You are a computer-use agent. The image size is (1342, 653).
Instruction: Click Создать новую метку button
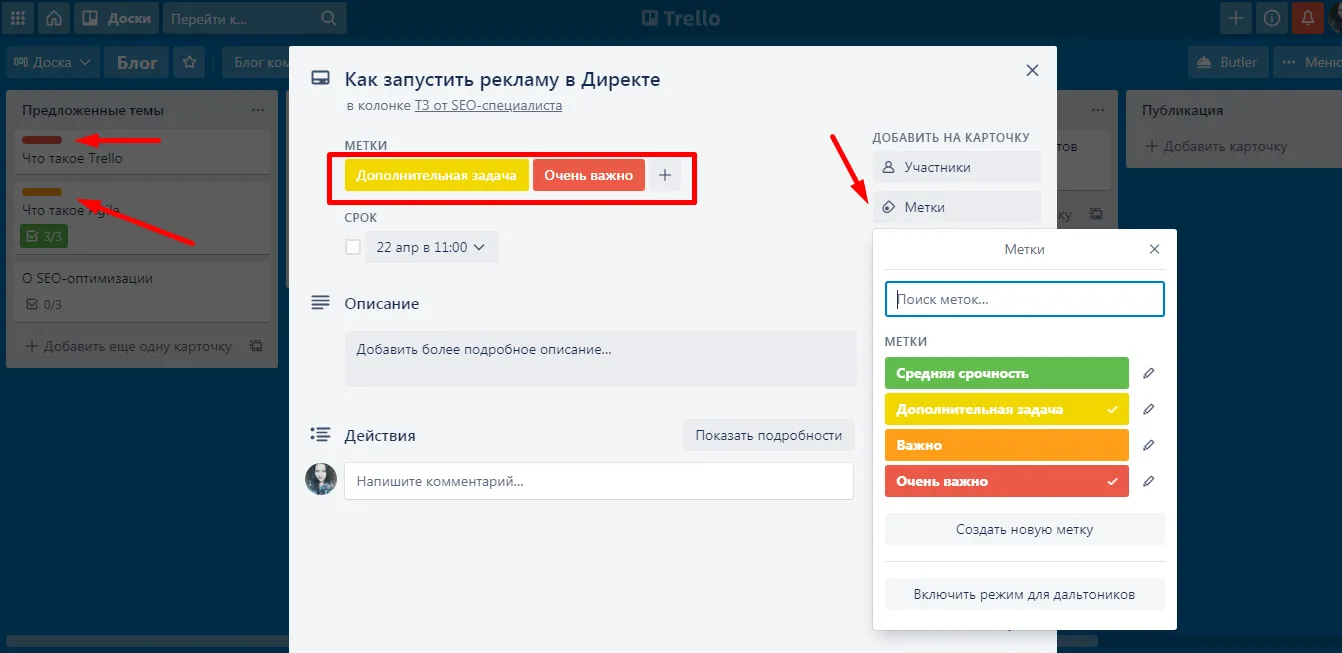[x=1024, y=529]
